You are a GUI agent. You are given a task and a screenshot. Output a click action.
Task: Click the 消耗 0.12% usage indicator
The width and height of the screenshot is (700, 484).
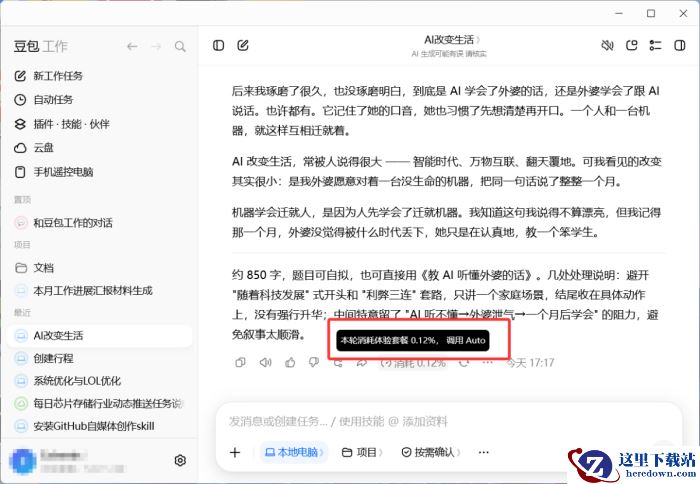point(413,363)
